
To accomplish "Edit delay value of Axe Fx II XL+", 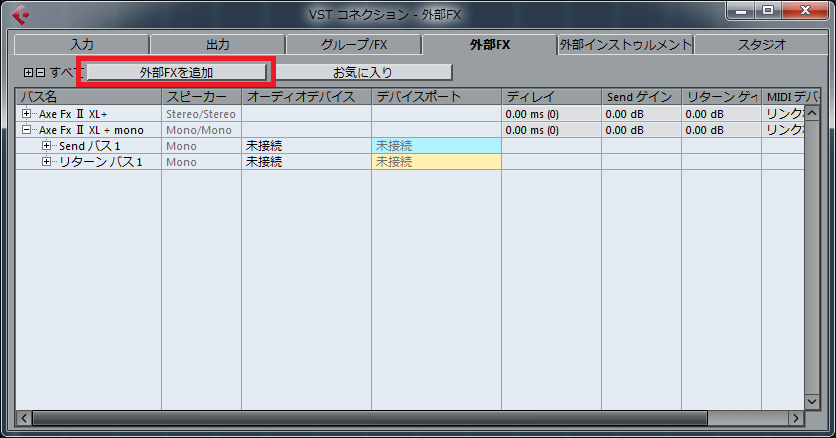I will (551, 113).
